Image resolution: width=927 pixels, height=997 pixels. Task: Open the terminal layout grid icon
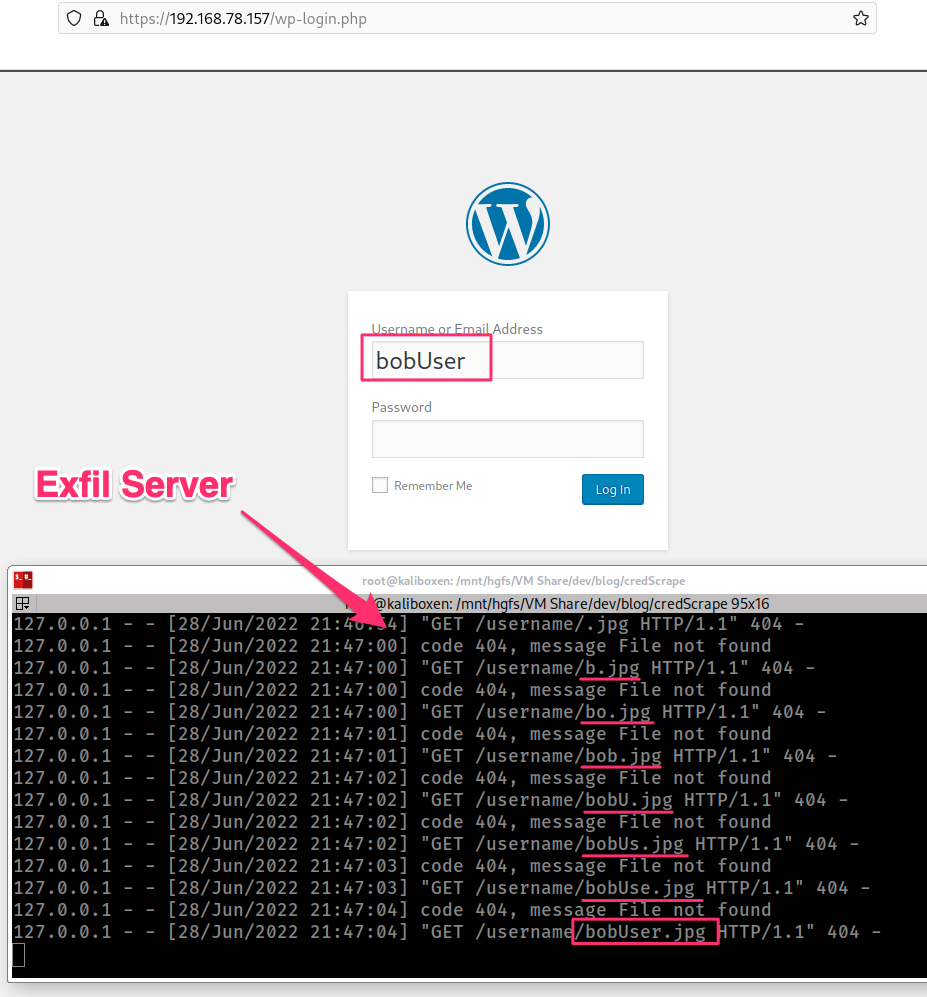[23, 603]
